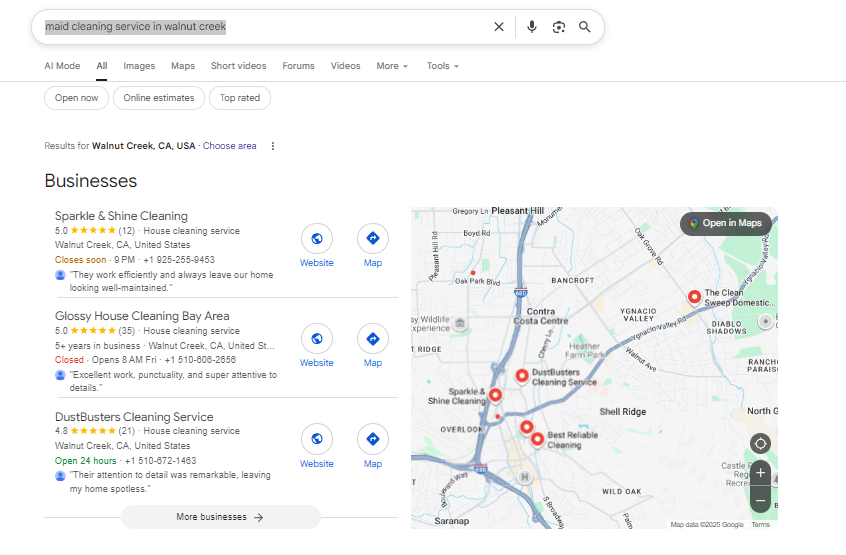The image size is (846, 555).
Task: Open the Tools dropdown
Action: 442,66
